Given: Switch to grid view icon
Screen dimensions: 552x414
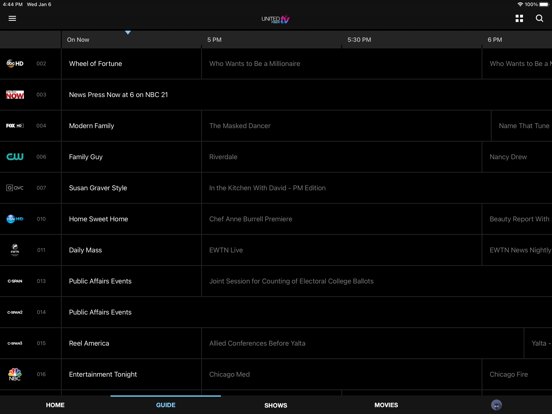Looking at the screenshot, I should click(x=519, y=18).
